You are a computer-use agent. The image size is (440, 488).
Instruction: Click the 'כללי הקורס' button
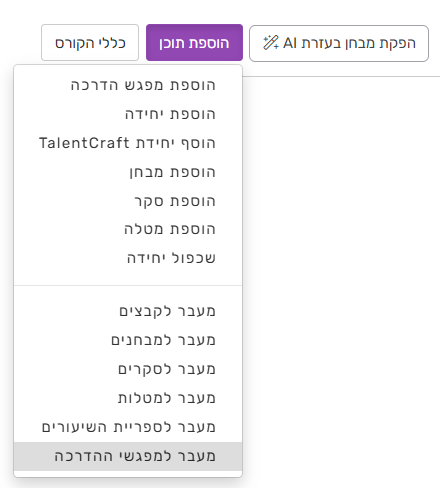coord(90,43)
